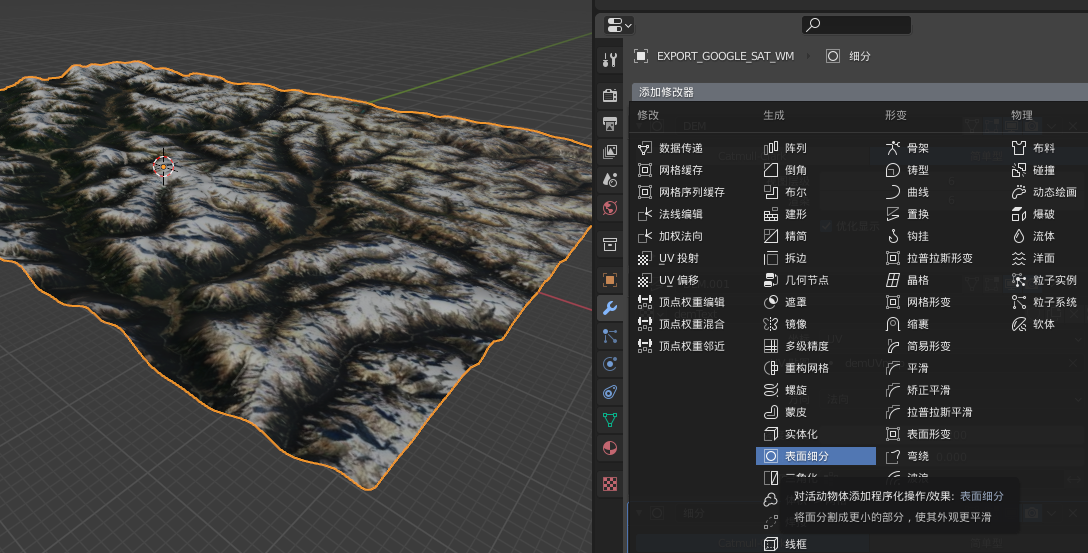Collapse the 添加修改器 dropdown header

(x=860, y=92)
